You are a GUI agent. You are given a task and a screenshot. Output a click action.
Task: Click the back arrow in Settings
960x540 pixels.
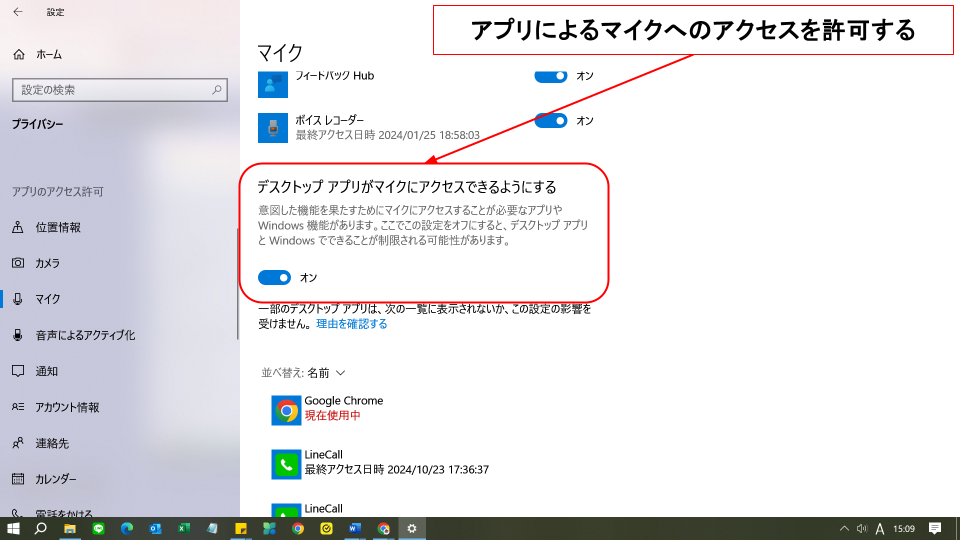point(18,12)
